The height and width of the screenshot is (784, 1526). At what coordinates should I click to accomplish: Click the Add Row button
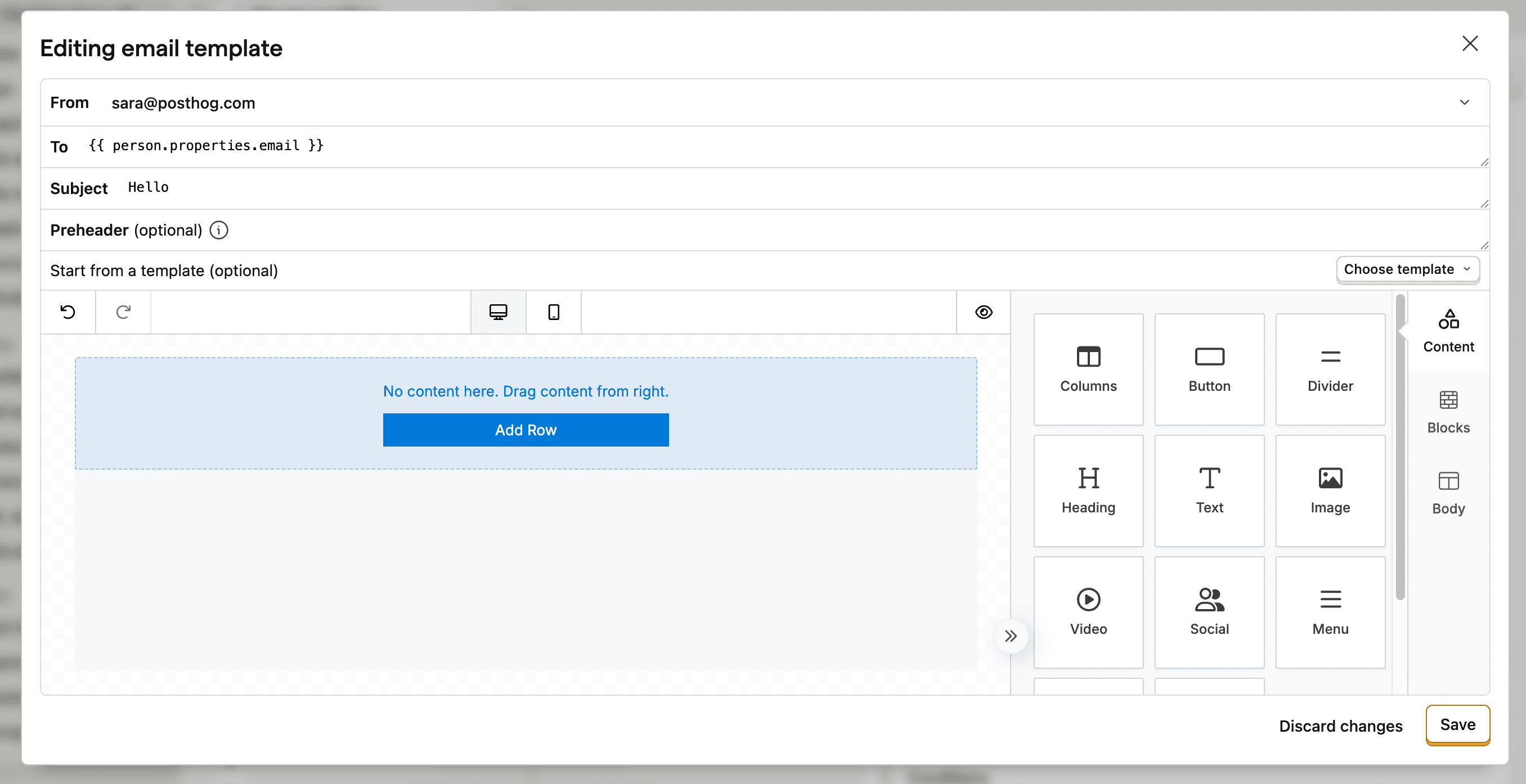(x=526, y=429)
